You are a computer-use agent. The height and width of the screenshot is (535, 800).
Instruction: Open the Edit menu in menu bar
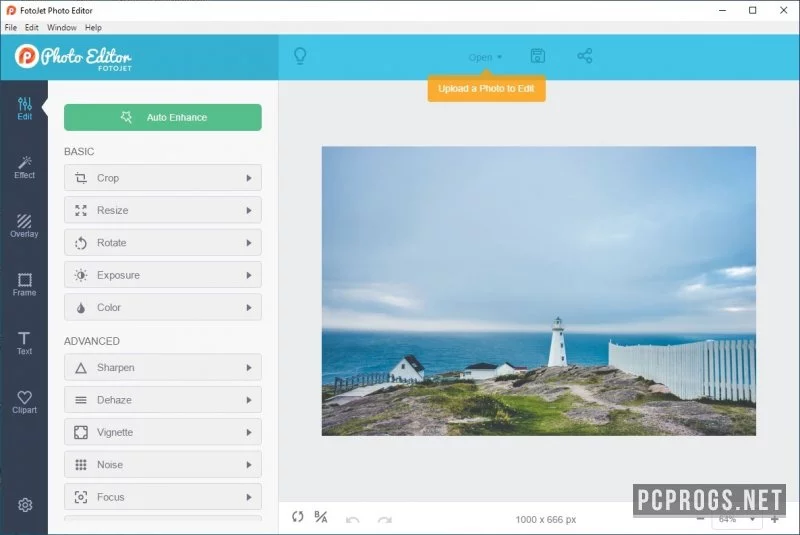point(32,28)
